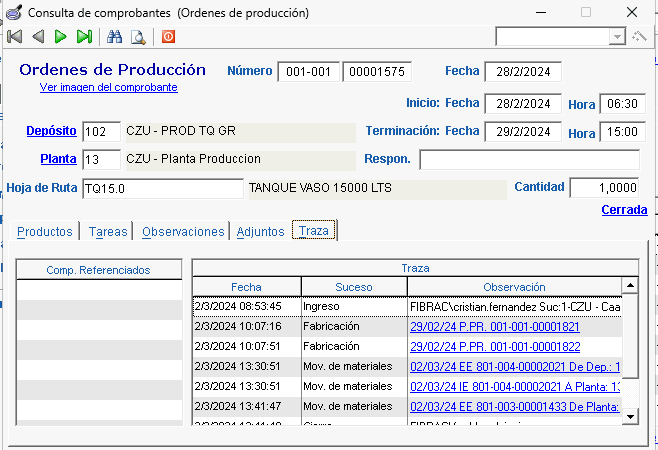Click the Depósito label link
Screen dimensions: 658x450
coord(51,131)
